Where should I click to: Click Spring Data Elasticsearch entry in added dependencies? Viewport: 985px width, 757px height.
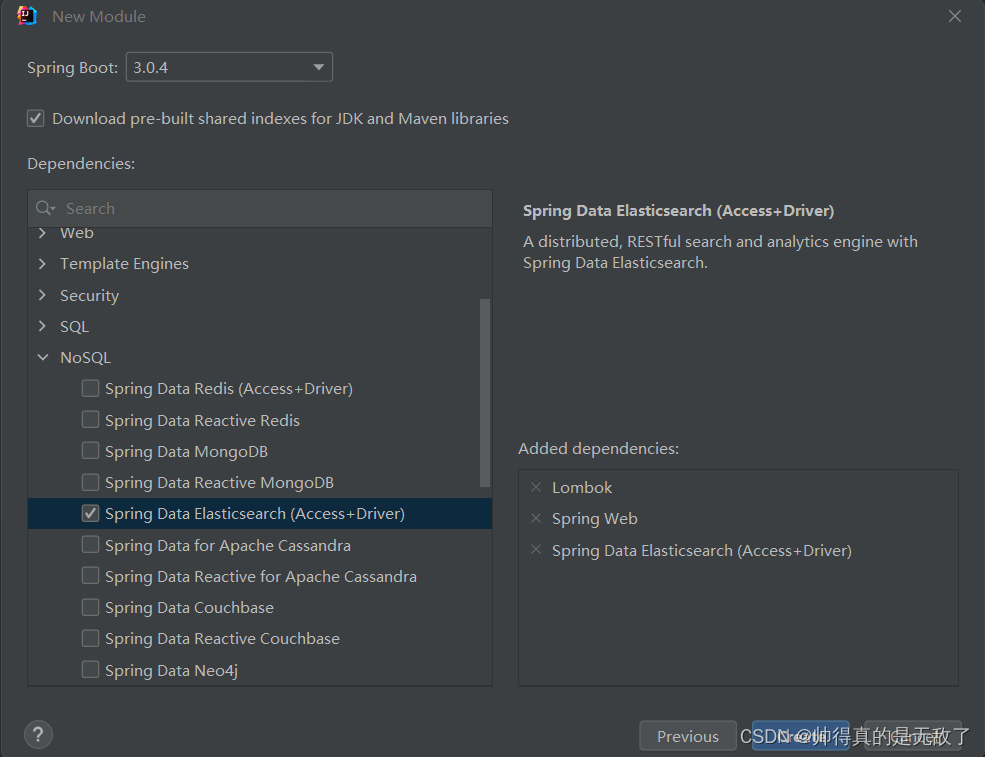(x=702, y=551)
